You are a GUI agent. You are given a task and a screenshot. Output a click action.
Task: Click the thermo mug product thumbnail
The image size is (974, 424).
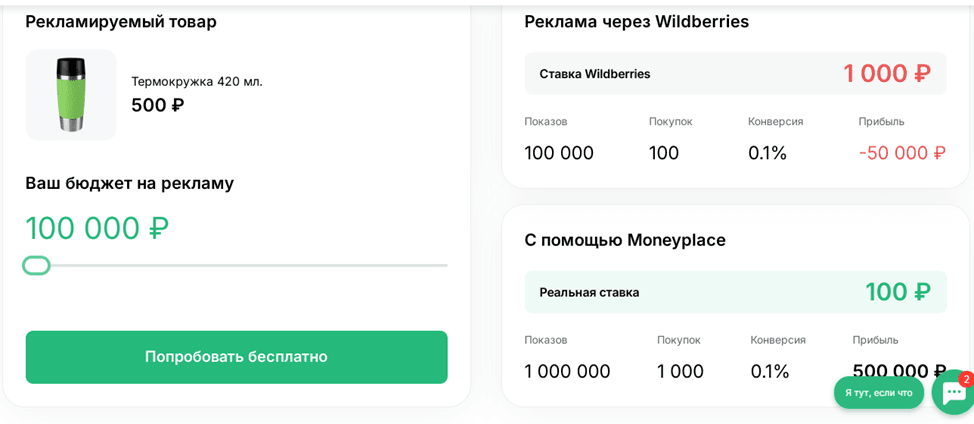pyautogui.click(x=71, y=94)
